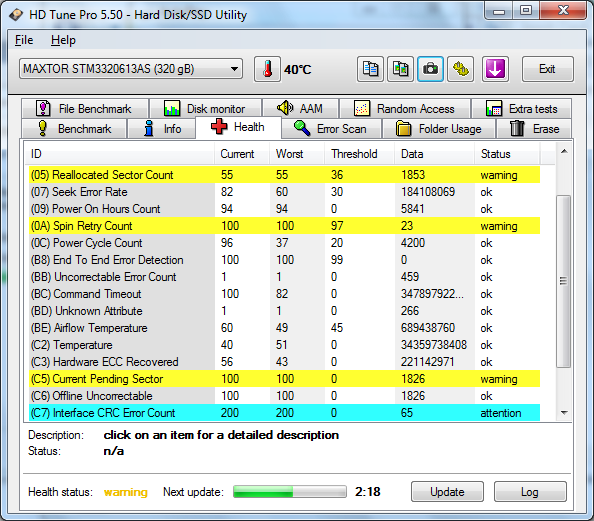Viewport: 594px width, 521px height.
Task: Select the Uncorrectable Error Count row
Action: coord(284,277)
